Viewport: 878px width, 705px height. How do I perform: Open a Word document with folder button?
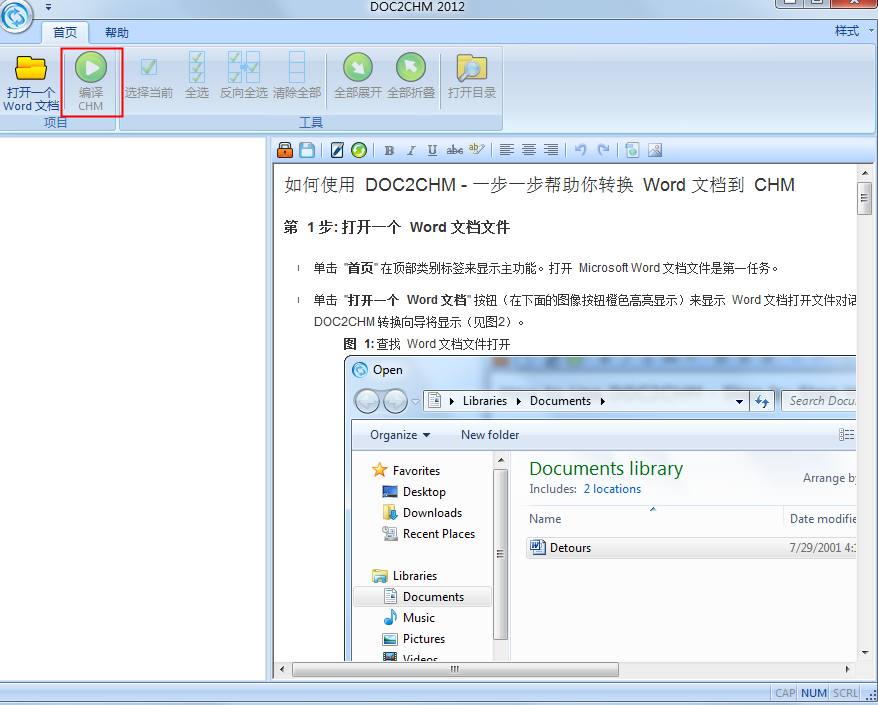(x=31, y=83)
